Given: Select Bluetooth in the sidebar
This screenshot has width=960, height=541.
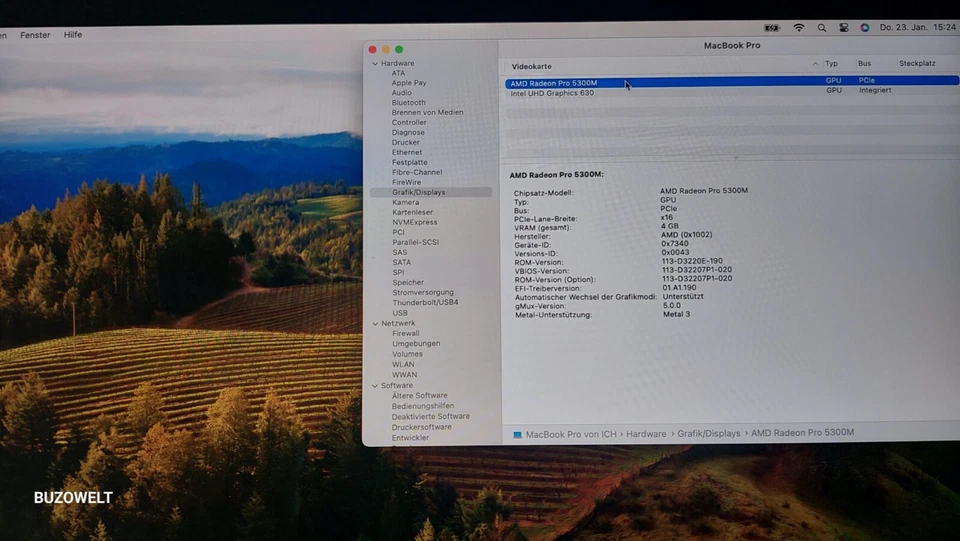Looking at the screenshot, I should pyautogui.click(x=408, y=103).
